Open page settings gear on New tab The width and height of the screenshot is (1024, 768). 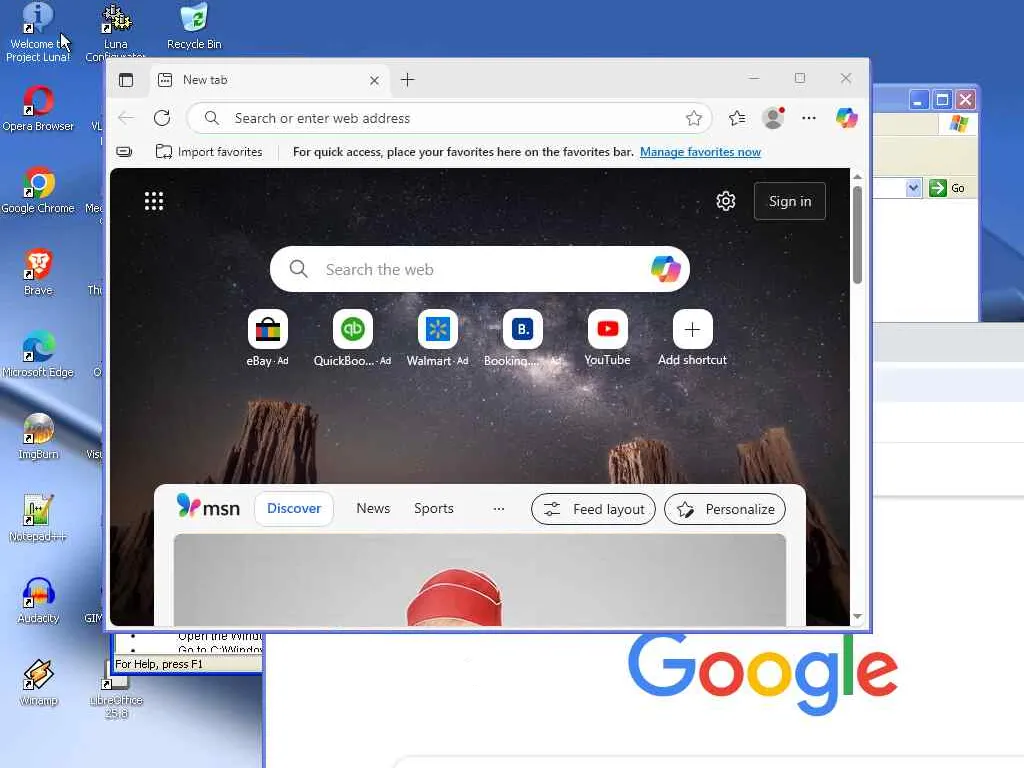pyautogui.click(x=726, y=201)
